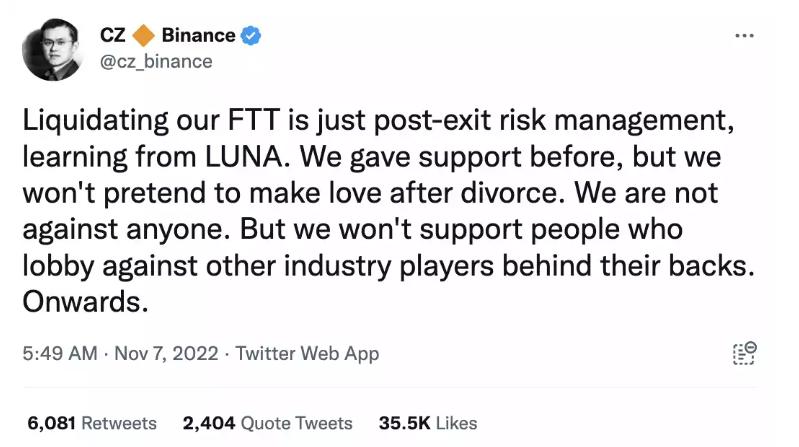View the 2,404 Quote Tweets
Viewport: 799px width, 447px height.
tap(268, 423)
